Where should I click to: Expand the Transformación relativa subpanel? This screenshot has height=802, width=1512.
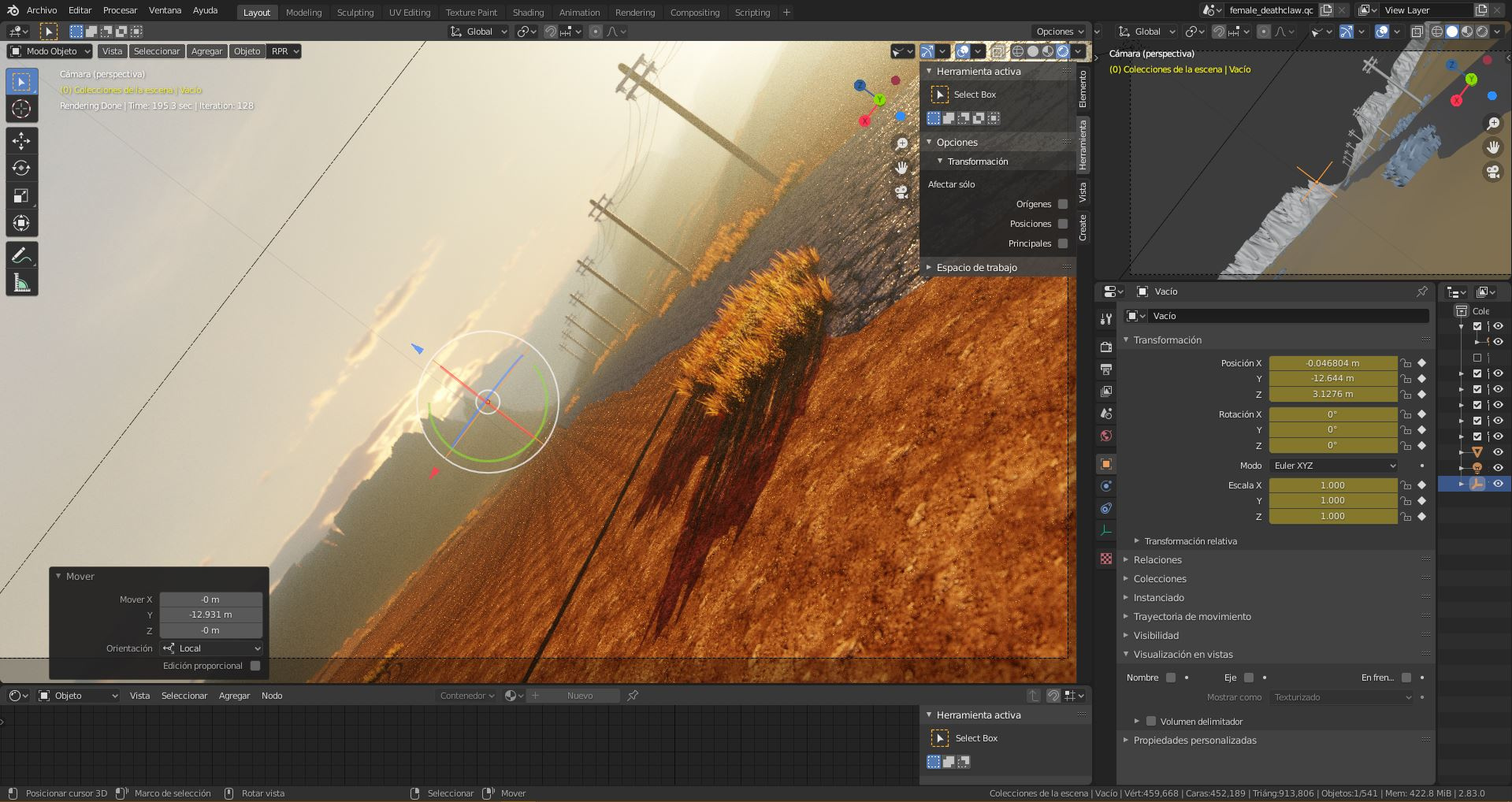point(1190,541)
